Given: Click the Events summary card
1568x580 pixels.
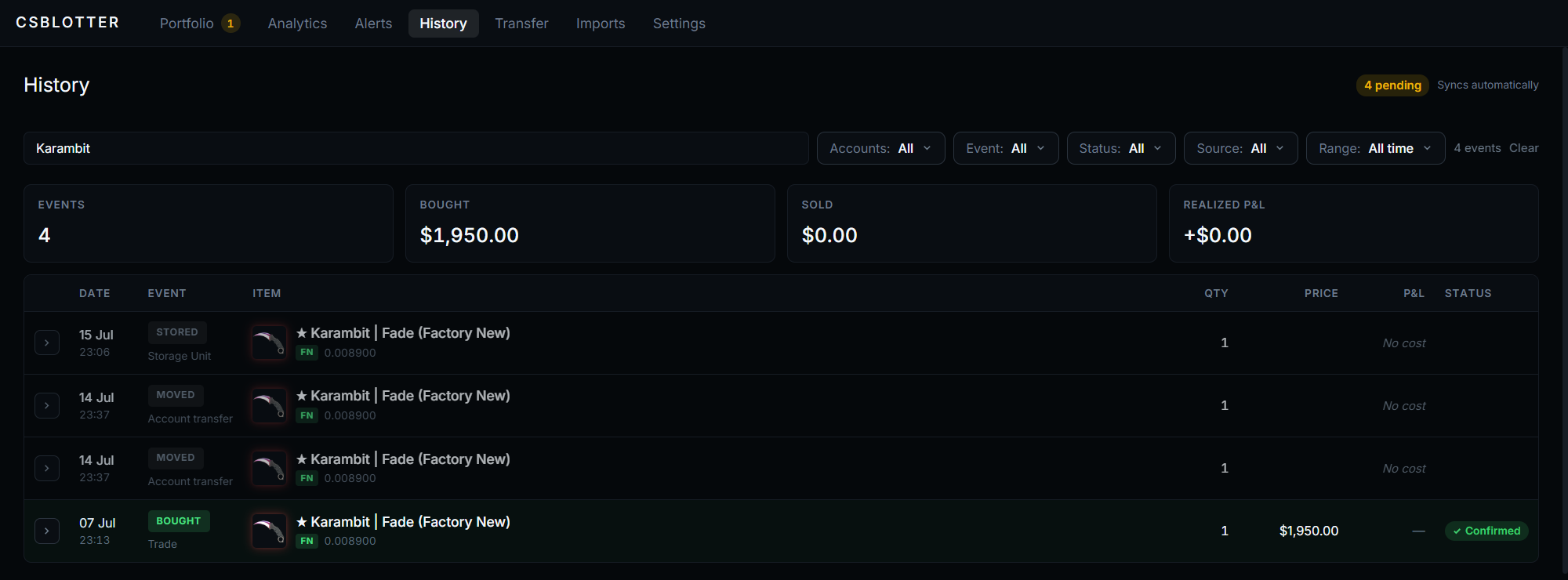Looking at the screenshot, I should [x=209, y=223].
